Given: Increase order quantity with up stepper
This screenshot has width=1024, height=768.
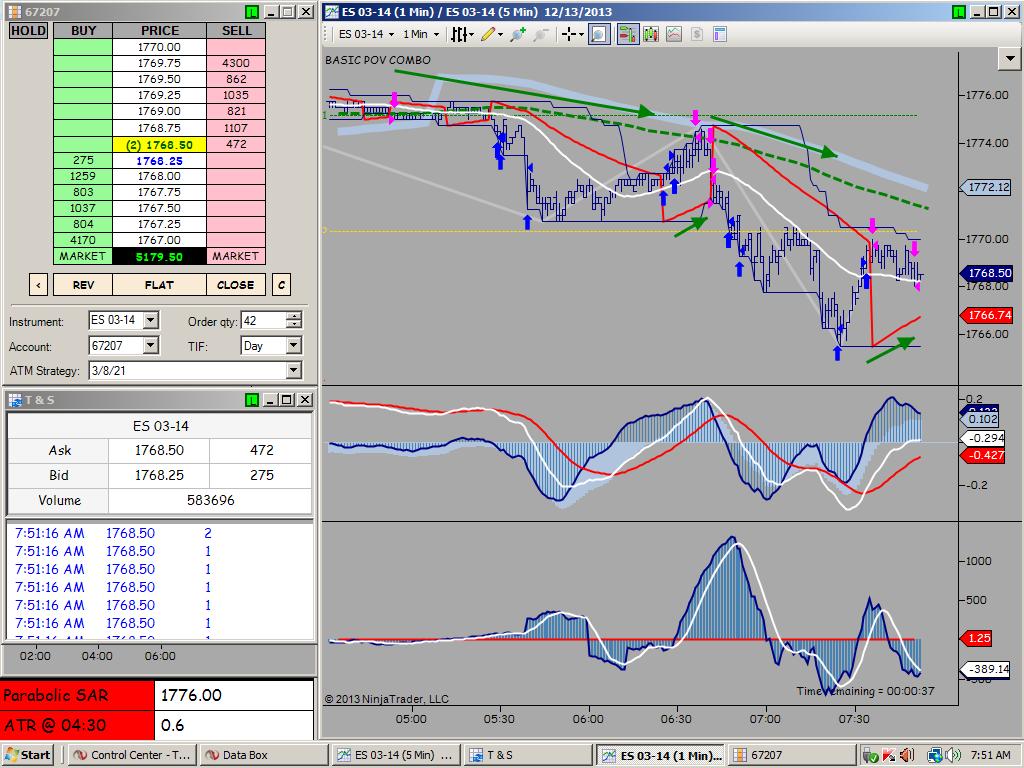Looking at the screenshot, I should point(295,316).
